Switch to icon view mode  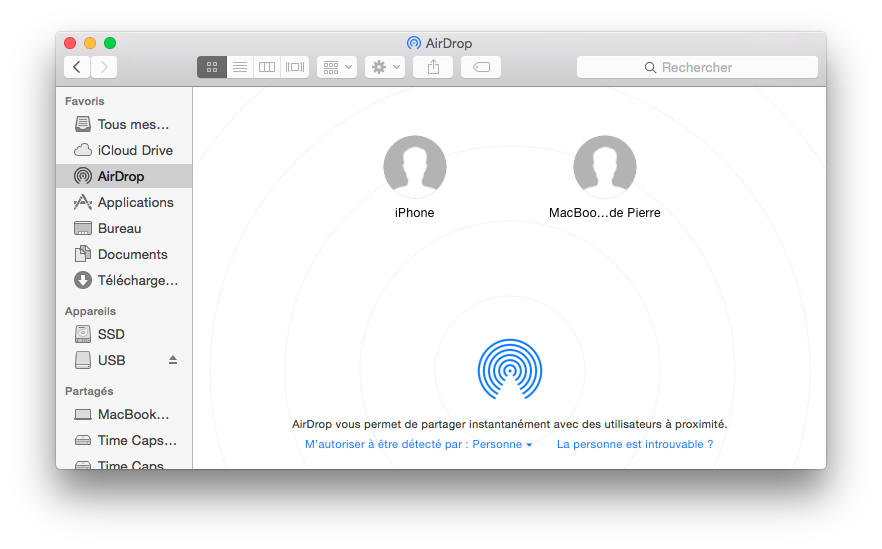pos(211,67)
